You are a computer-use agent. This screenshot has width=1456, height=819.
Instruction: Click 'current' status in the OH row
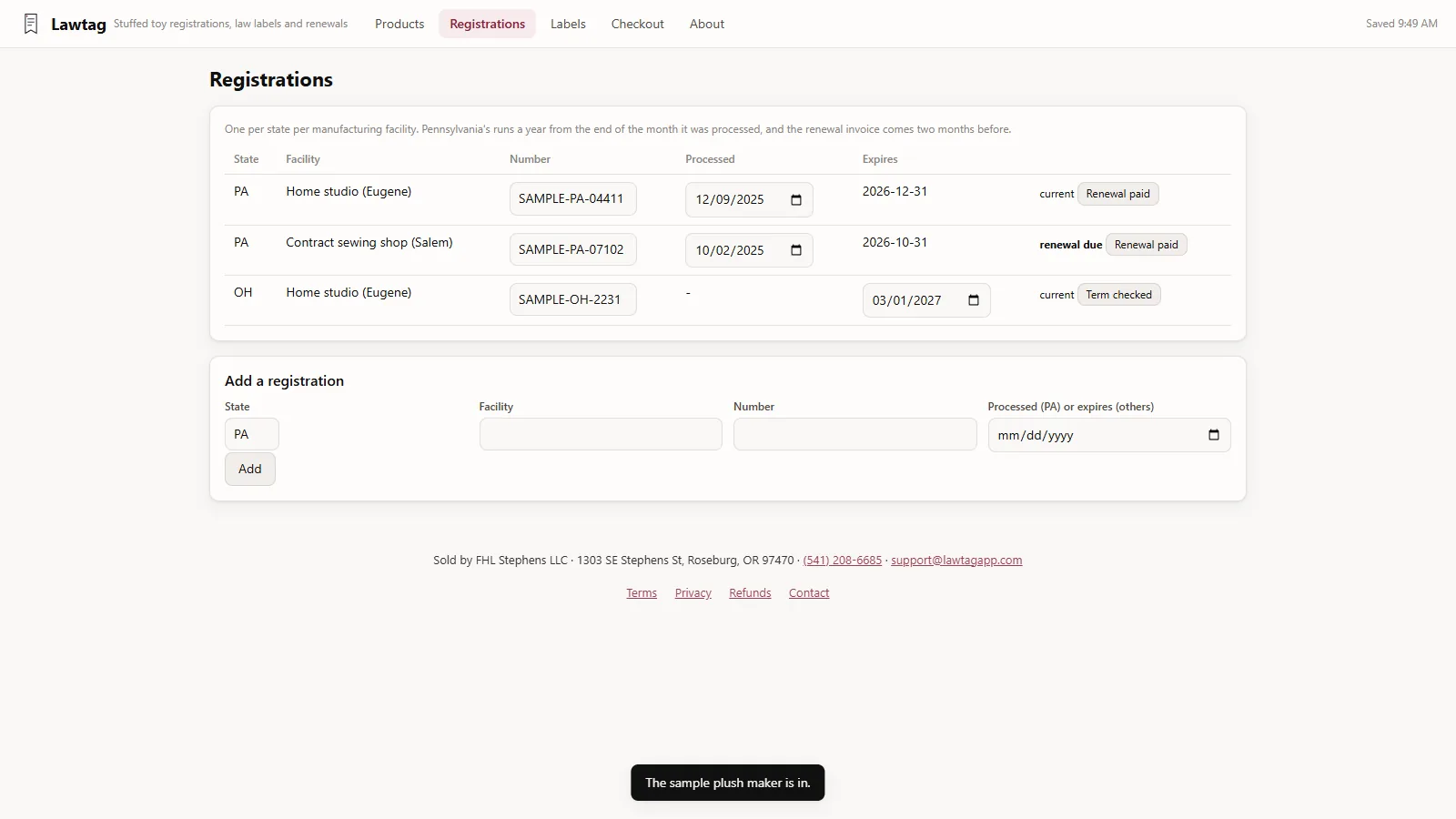(1057, 295)
